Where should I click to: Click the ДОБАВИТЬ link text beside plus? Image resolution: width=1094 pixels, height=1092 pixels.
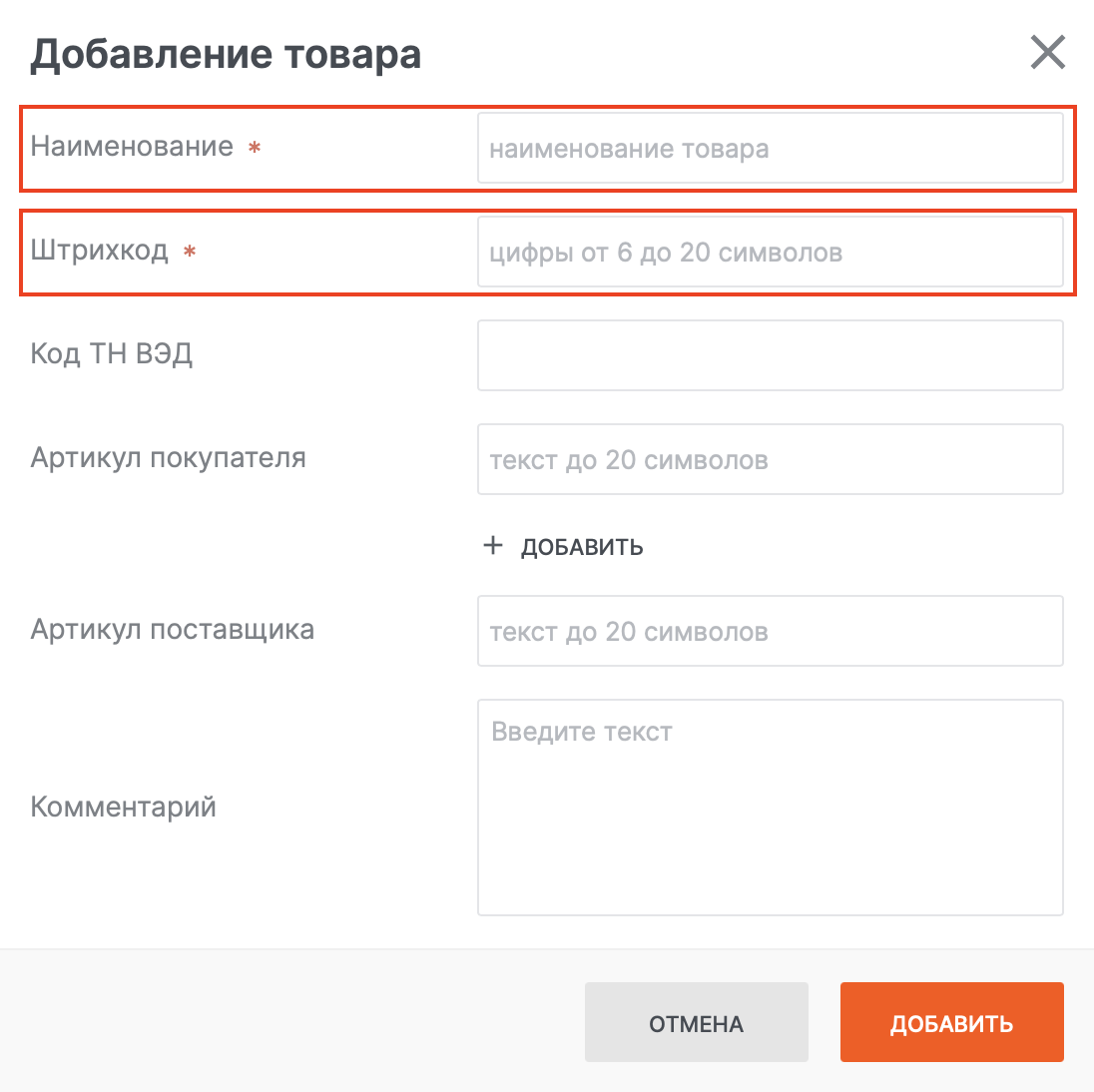[x=582, y=547]
